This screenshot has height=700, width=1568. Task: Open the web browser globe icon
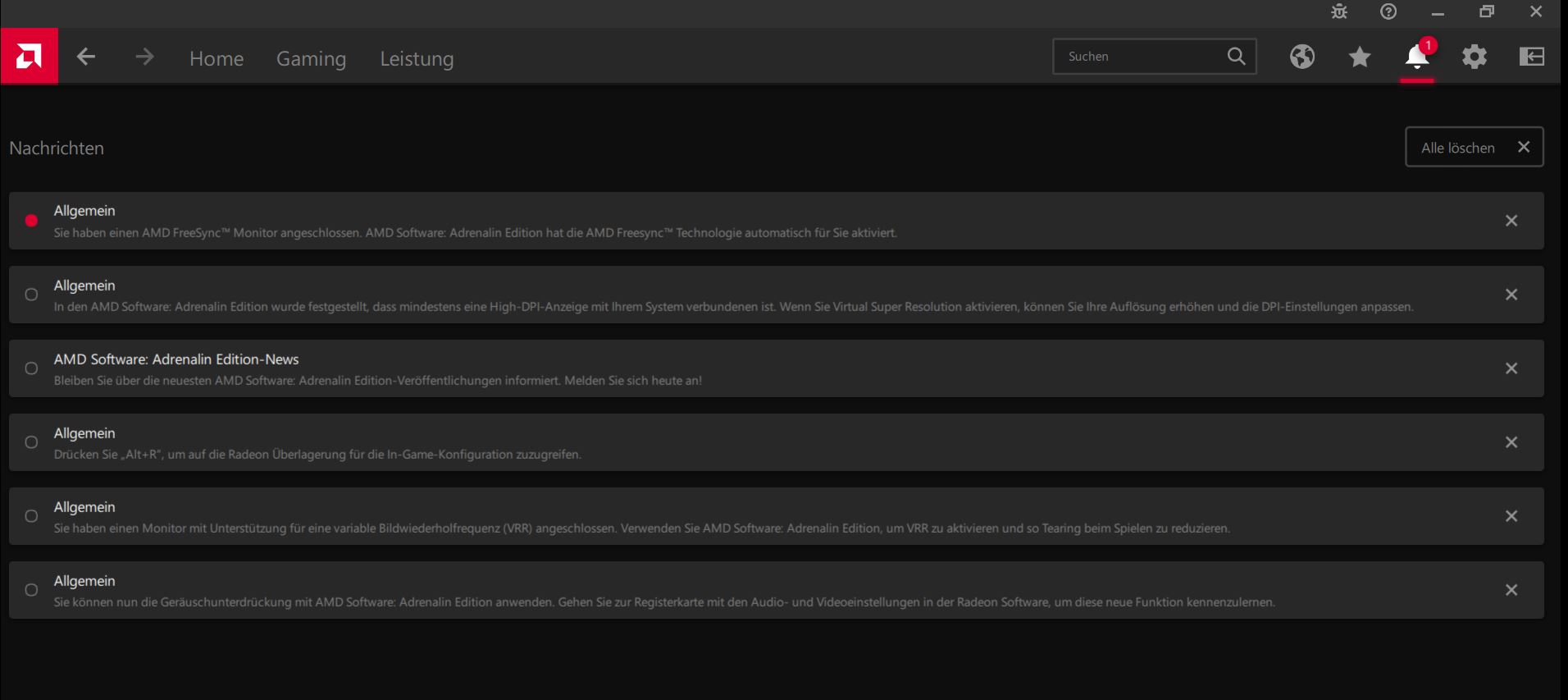1302,57
